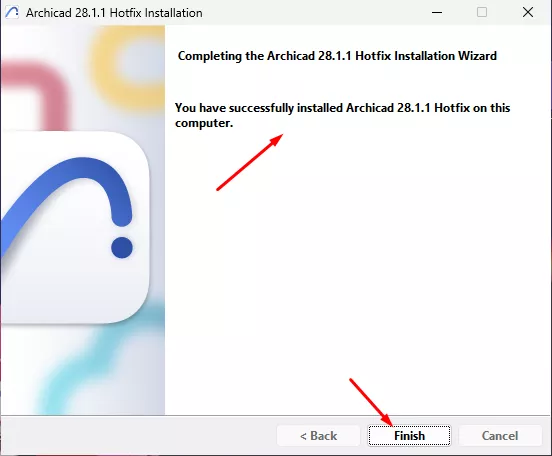
Task: Click the Cancel button
Action: coord(500,436)
